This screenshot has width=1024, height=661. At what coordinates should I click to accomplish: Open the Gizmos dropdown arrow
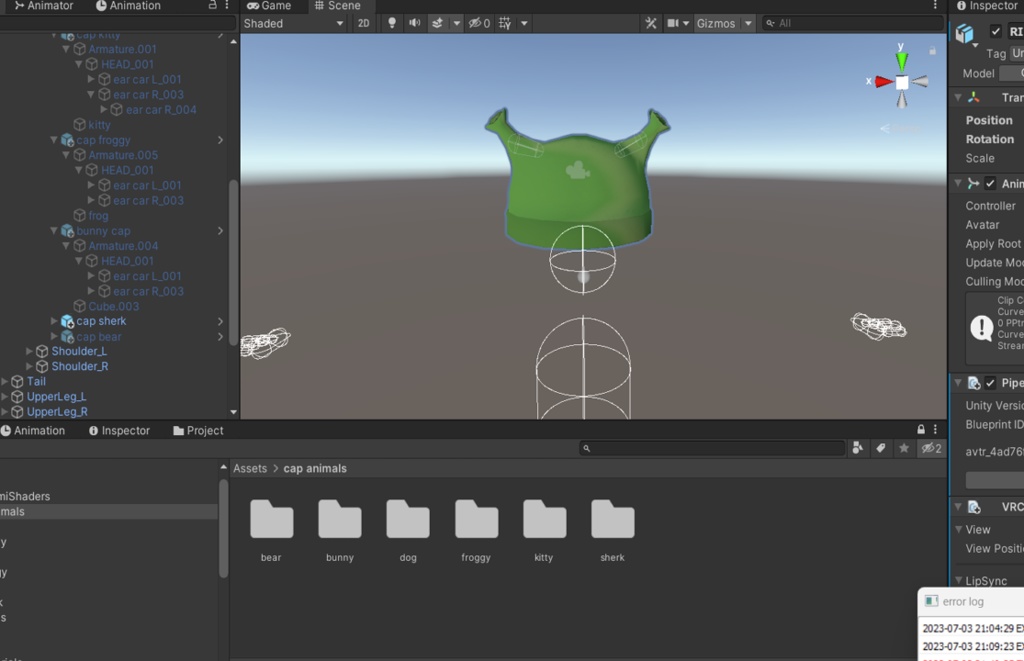click(748, 24)
